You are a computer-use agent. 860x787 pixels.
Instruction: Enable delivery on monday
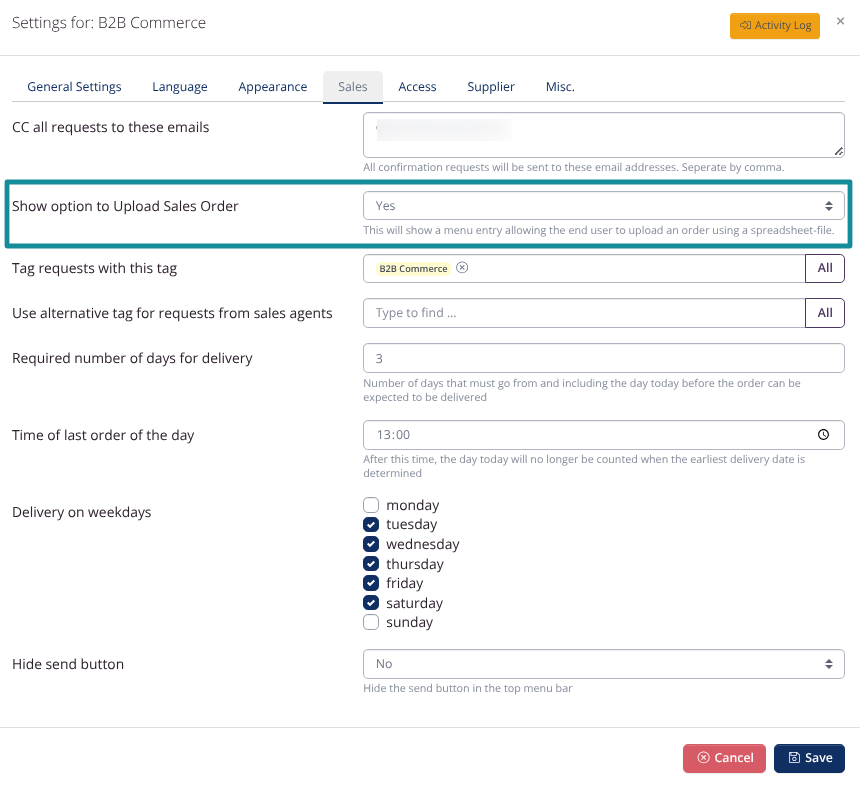[371, 505]
